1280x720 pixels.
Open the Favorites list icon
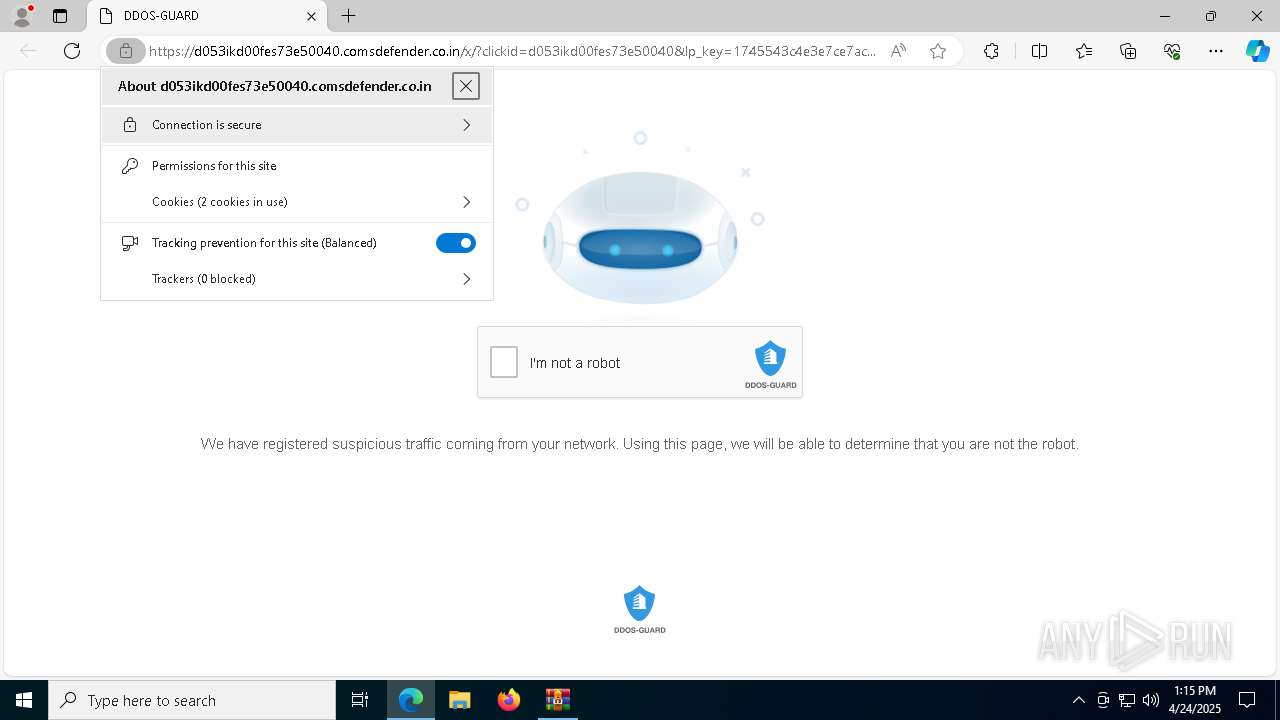pyautogui.click(x=1084, y=51)
